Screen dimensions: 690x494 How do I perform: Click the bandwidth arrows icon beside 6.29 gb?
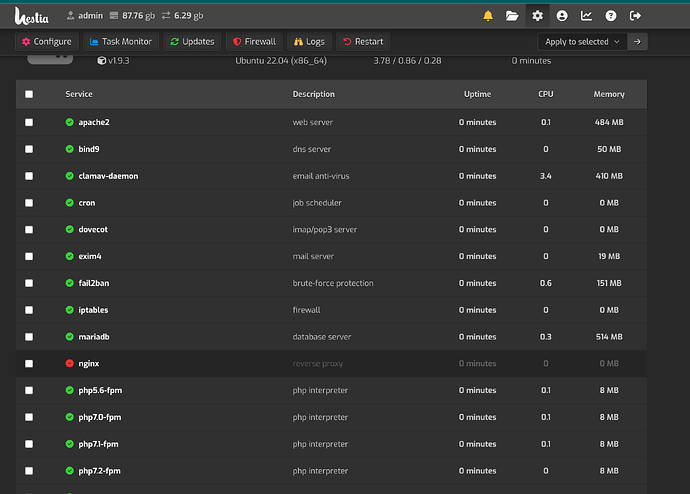click(166, 16)
